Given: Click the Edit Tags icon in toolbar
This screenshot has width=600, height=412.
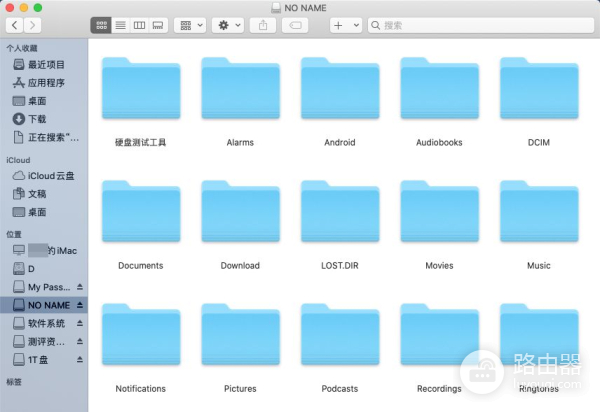Looking at the screenshot, I should 295,24.
